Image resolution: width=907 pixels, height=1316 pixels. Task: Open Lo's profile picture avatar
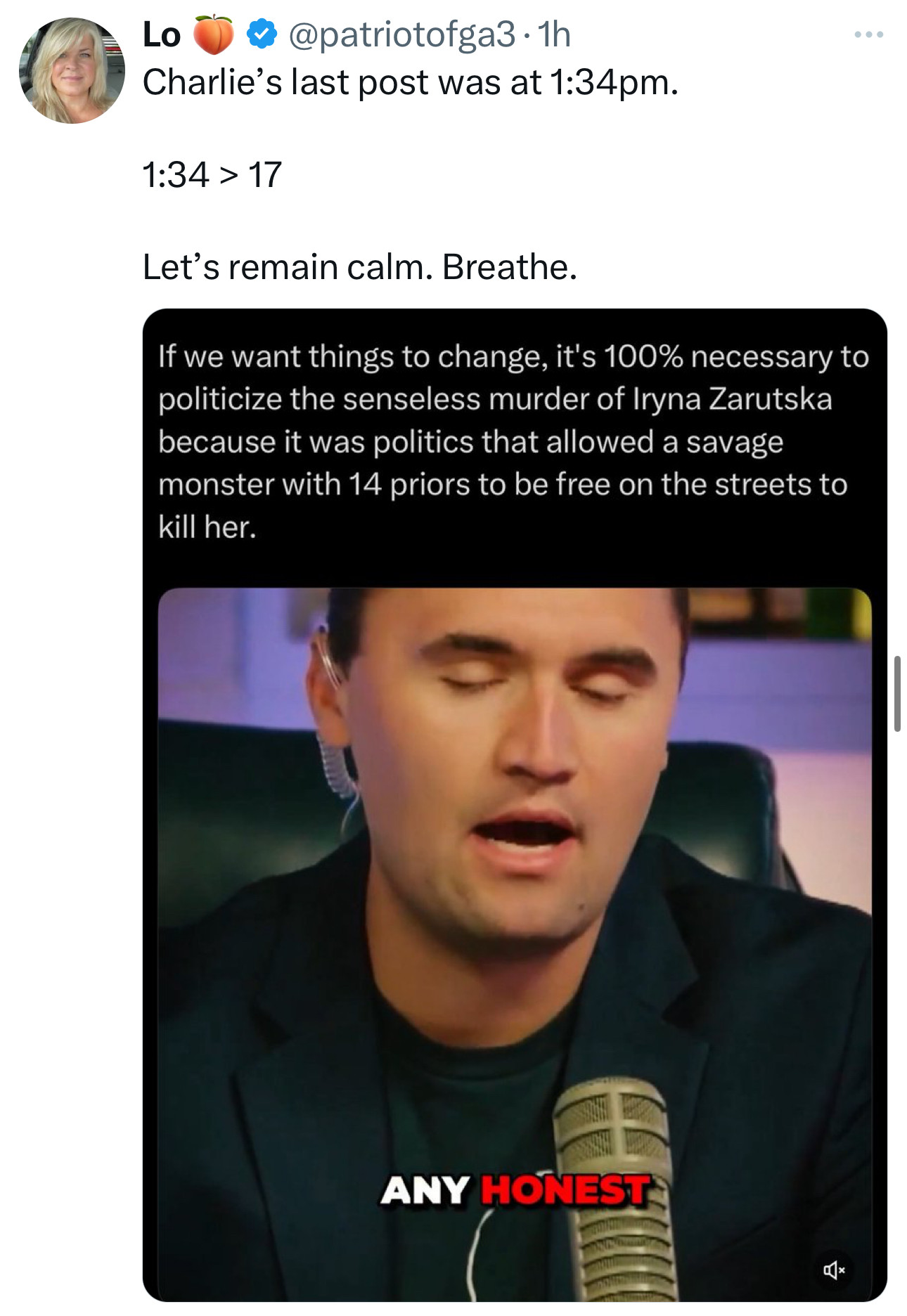[x=72, y=70]
